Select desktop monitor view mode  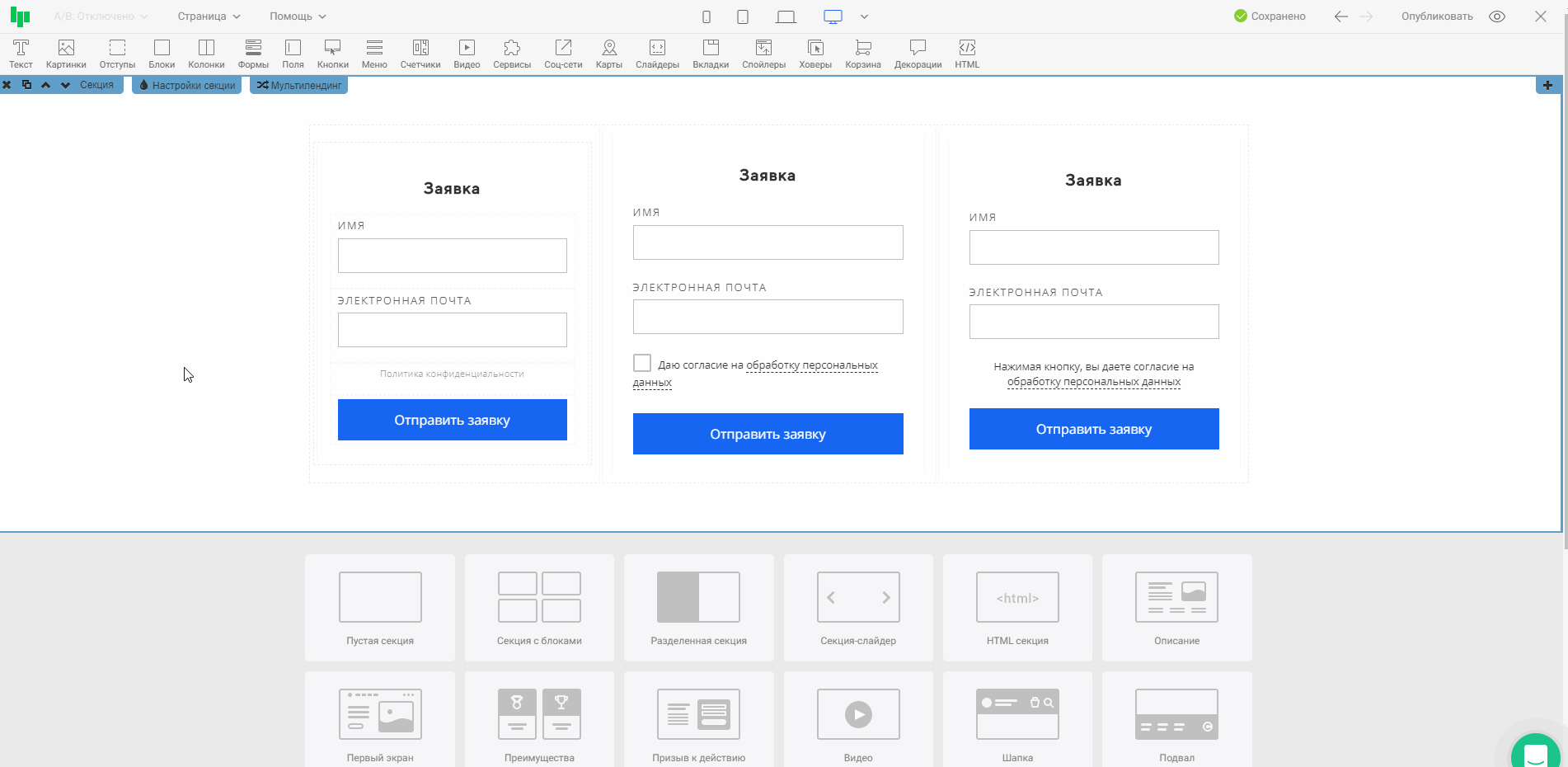point(833,16)
